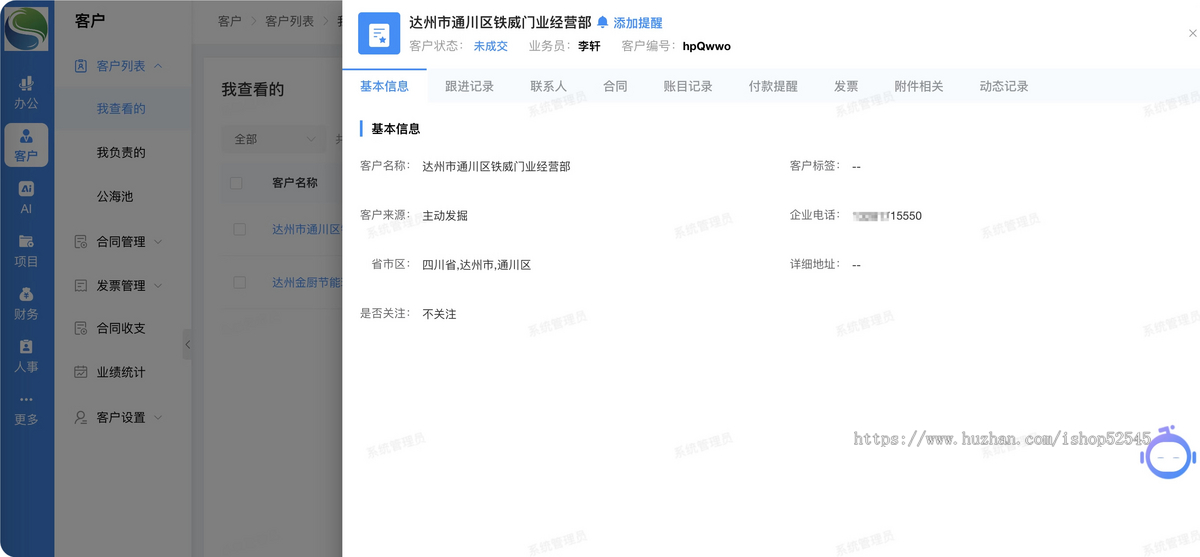Click the green app logo
The height and width of the screenshot is (557, 1200).
pyautogui.click(x=26, y=27)
